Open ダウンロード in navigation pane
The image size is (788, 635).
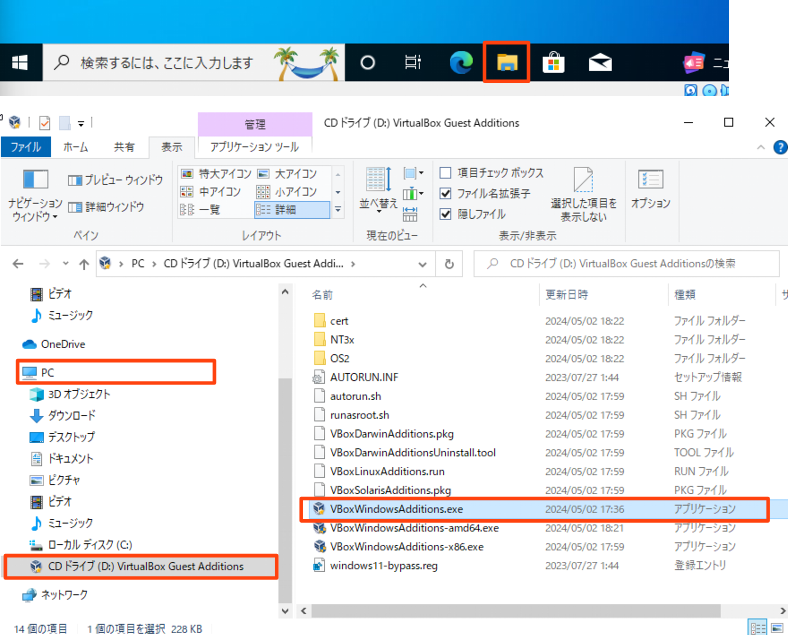63,416
